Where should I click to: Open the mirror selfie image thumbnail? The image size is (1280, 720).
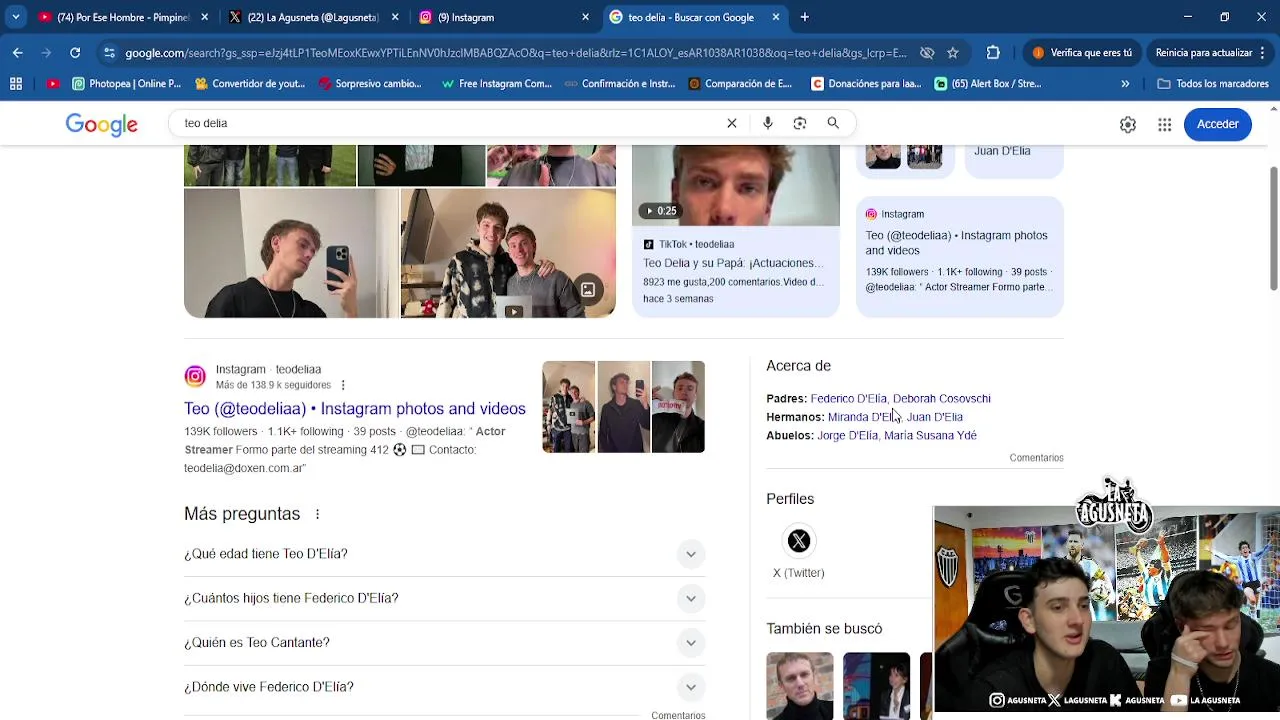click(291, 253)
